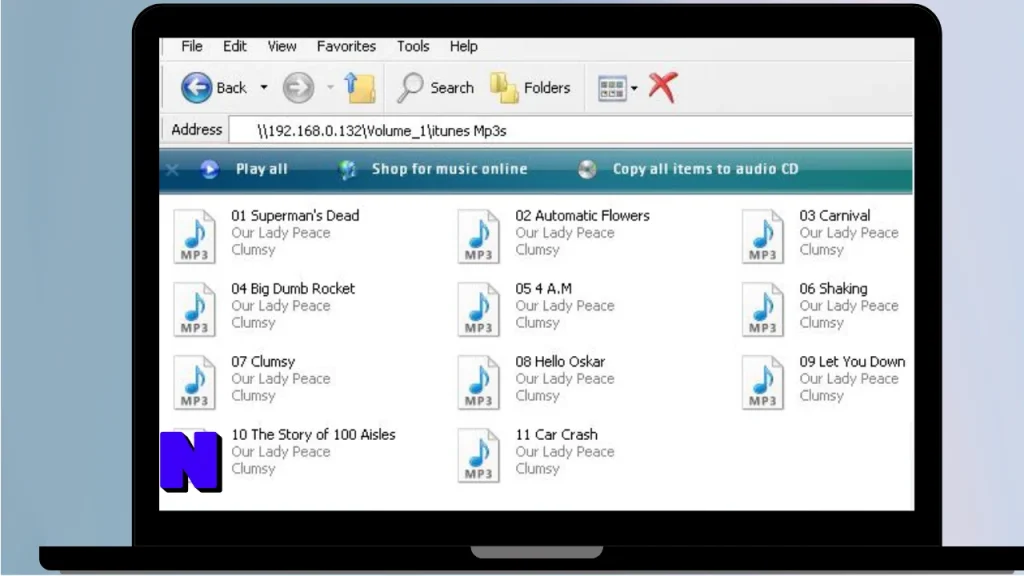Select MP3 icon for 07 Clumsy
The height and width of the screenshot is (576, 1024).
(195, 383)
